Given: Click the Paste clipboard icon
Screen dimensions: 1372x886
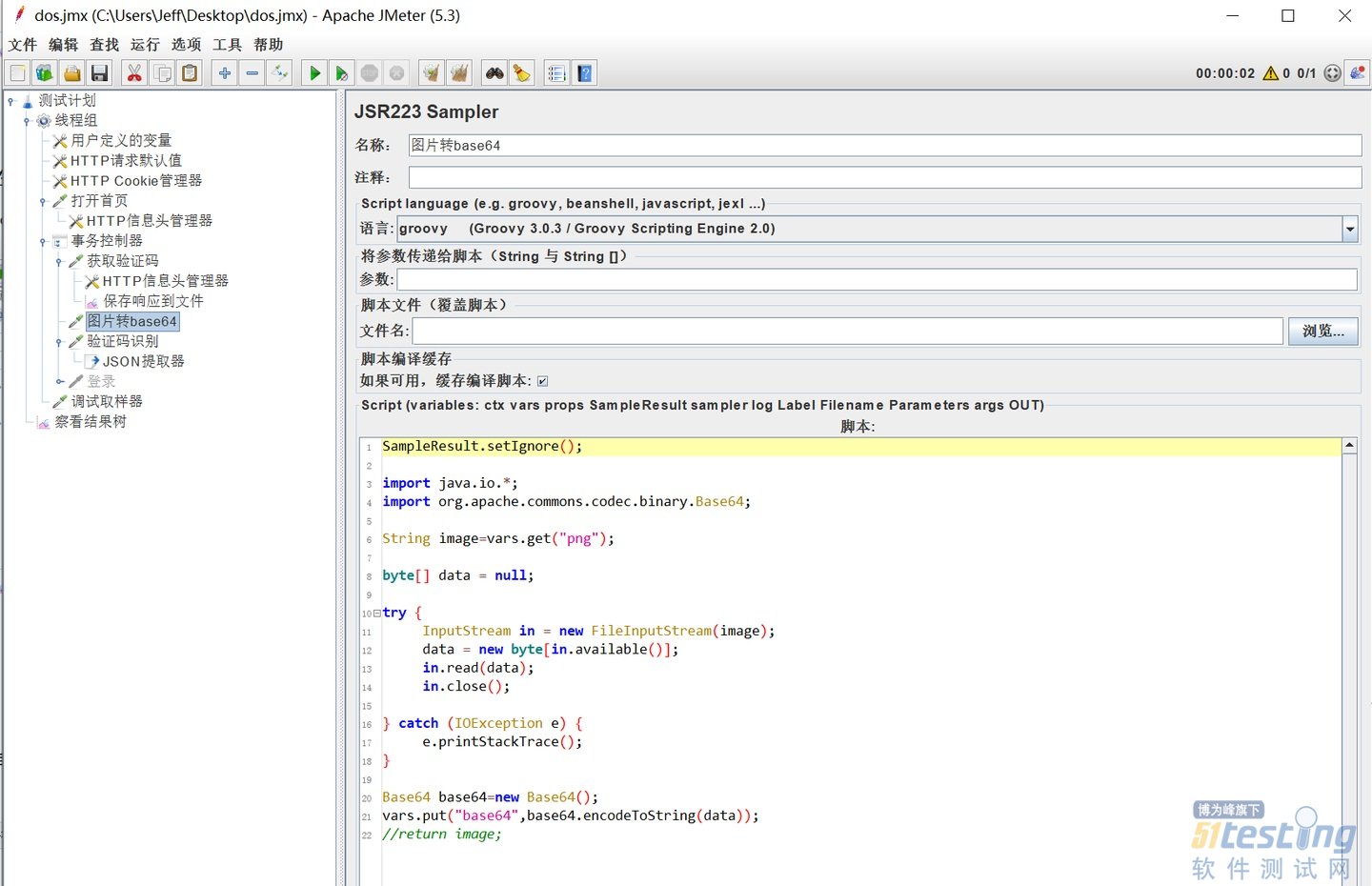Looking at the screenshot, I should click(x=190, y=73).
